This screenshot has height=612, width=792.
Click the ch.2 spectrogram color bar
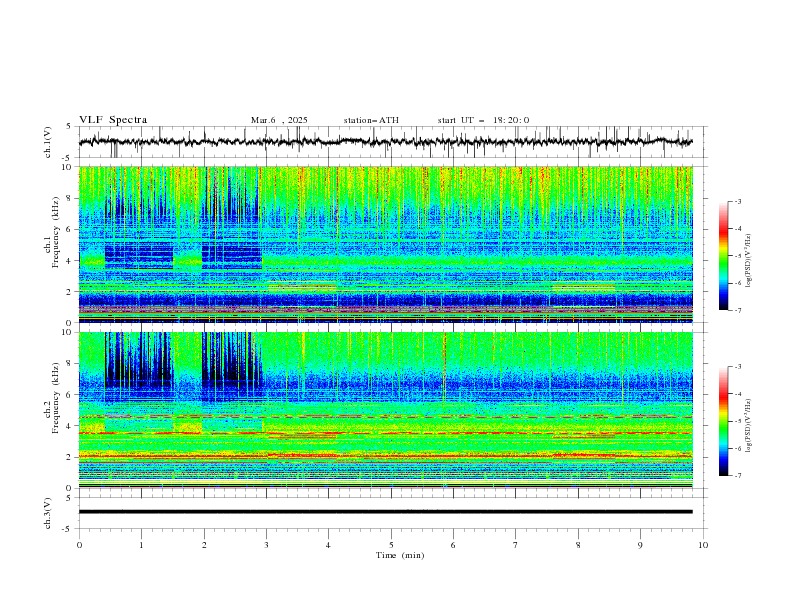click(x=723, y=421)
